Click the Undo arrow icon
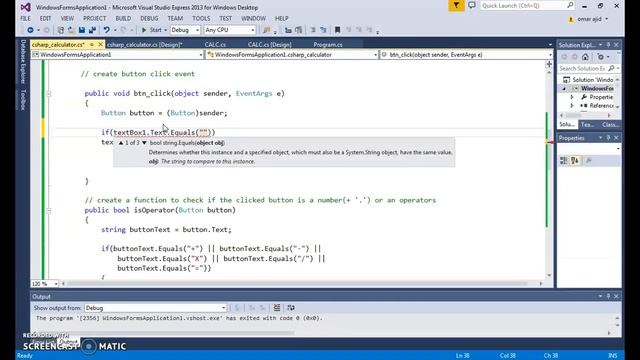The image size is (640, 360). (x=107, y=30)
